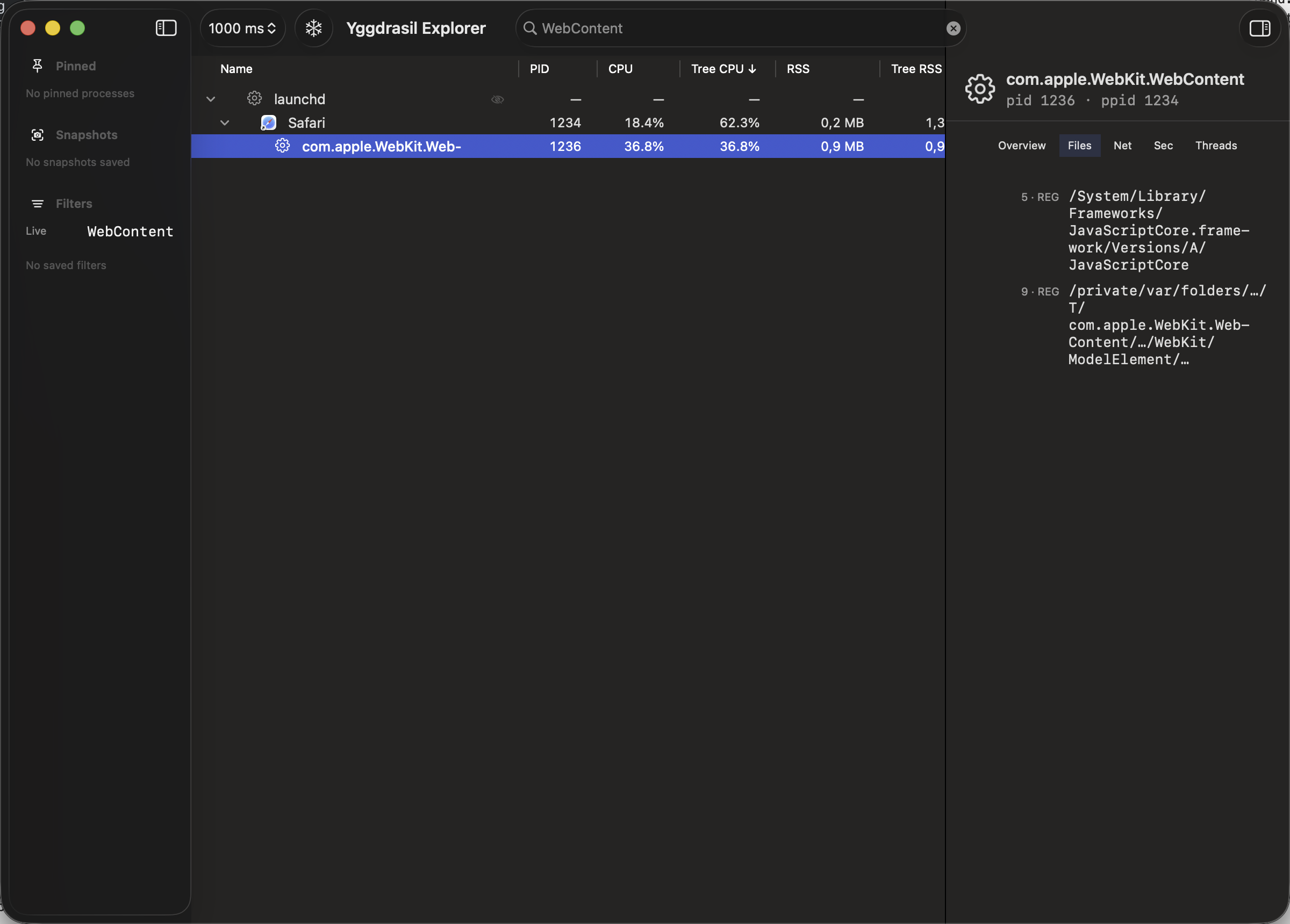Click the Filters lines icon
The image size is (1290, 924).
[38, 204]
